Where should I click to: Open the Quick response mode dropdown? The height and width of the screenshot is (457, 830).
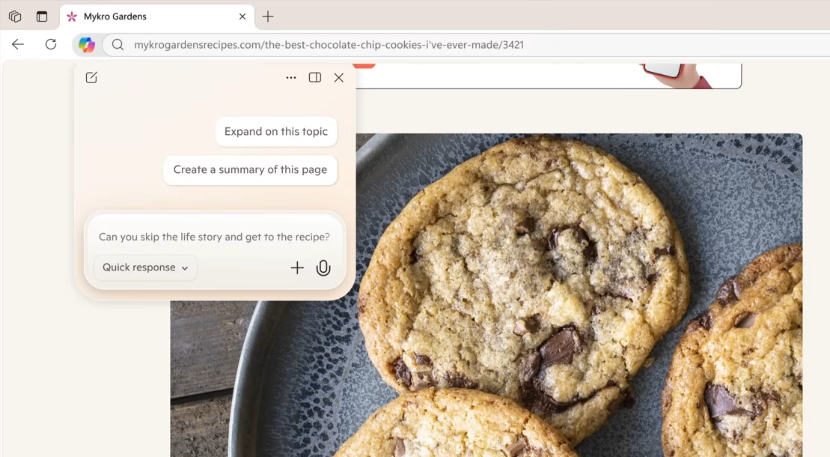point(146,267)
